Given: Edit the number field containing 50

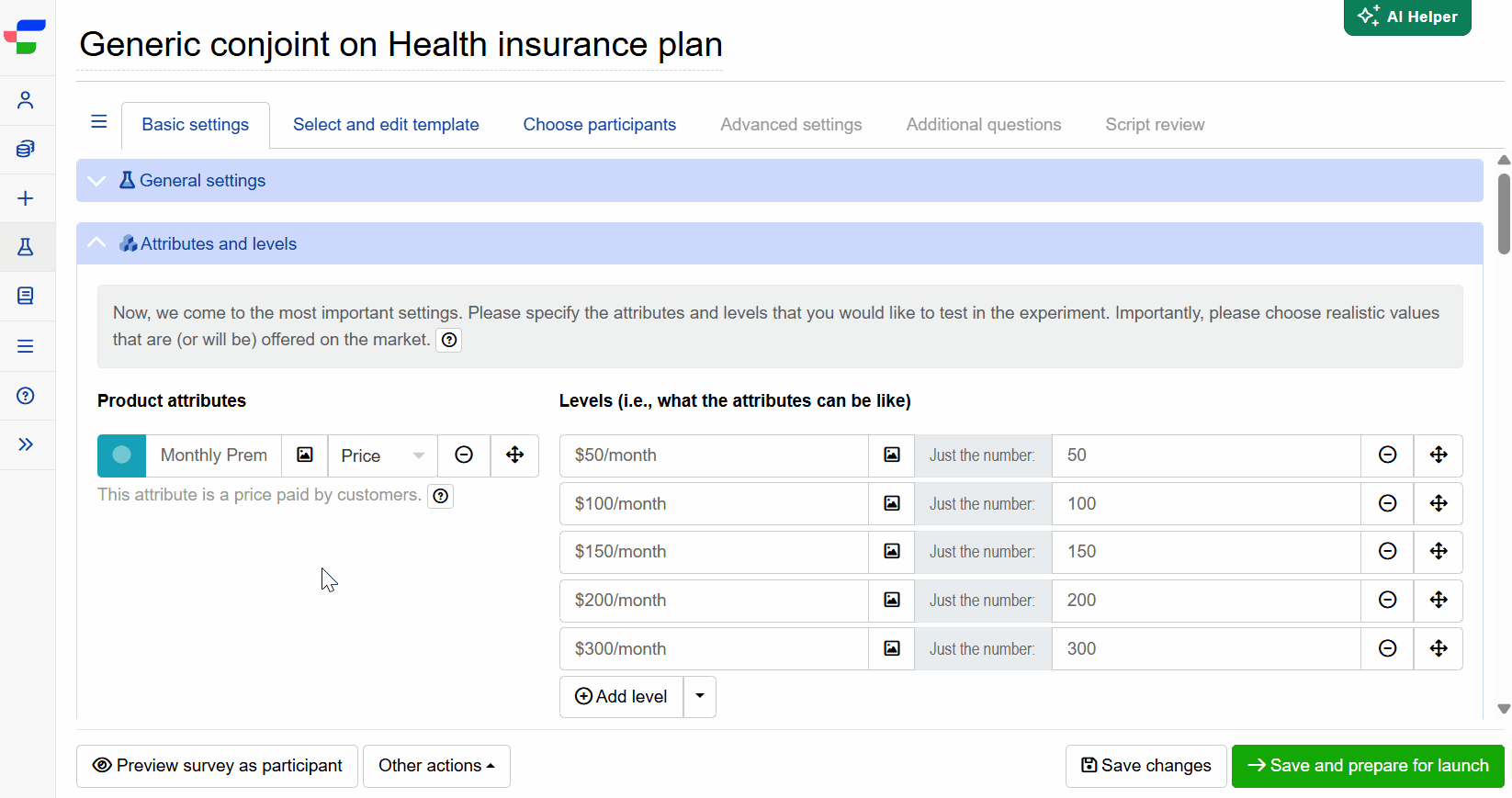Looking at the screenshot, I should tap(1206, 455).
